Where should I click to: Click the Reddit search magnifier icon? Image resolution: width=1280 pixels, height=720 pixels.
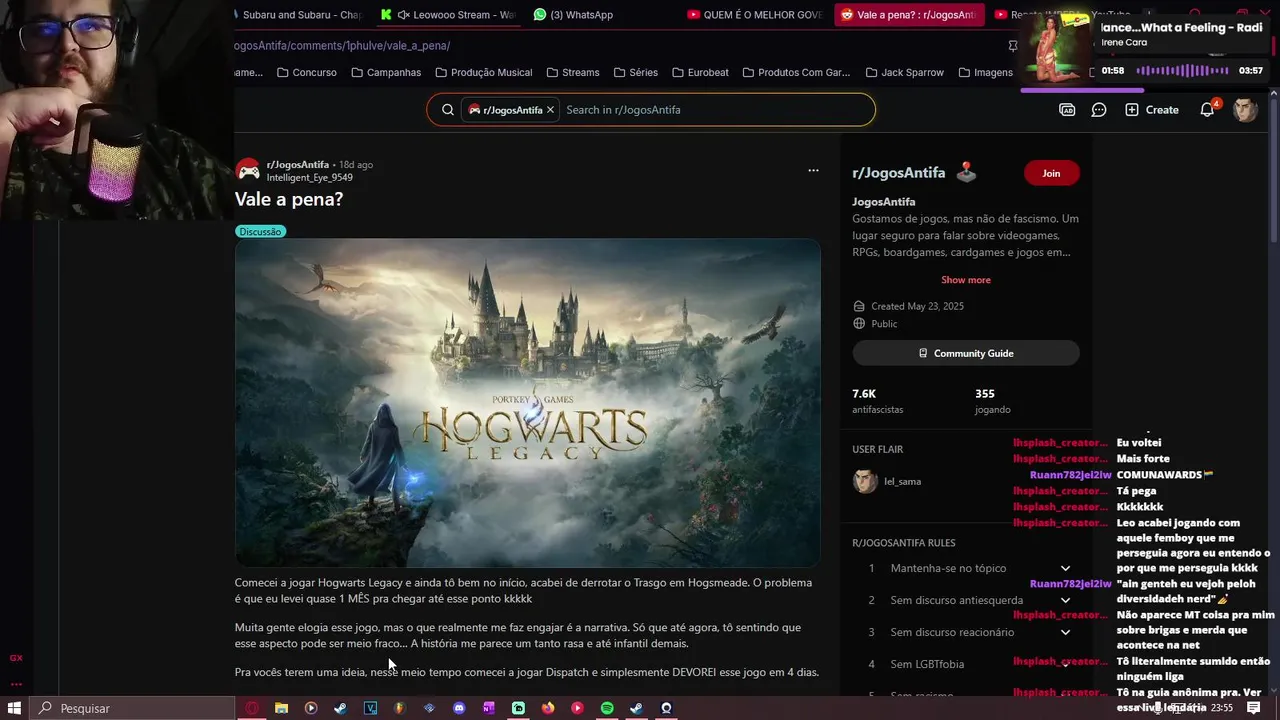(x=448, y=110)
